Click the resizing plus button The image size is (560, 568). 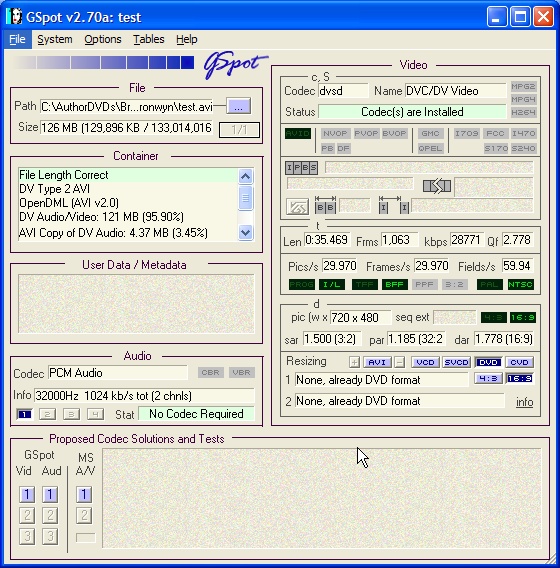pos(355,362)
